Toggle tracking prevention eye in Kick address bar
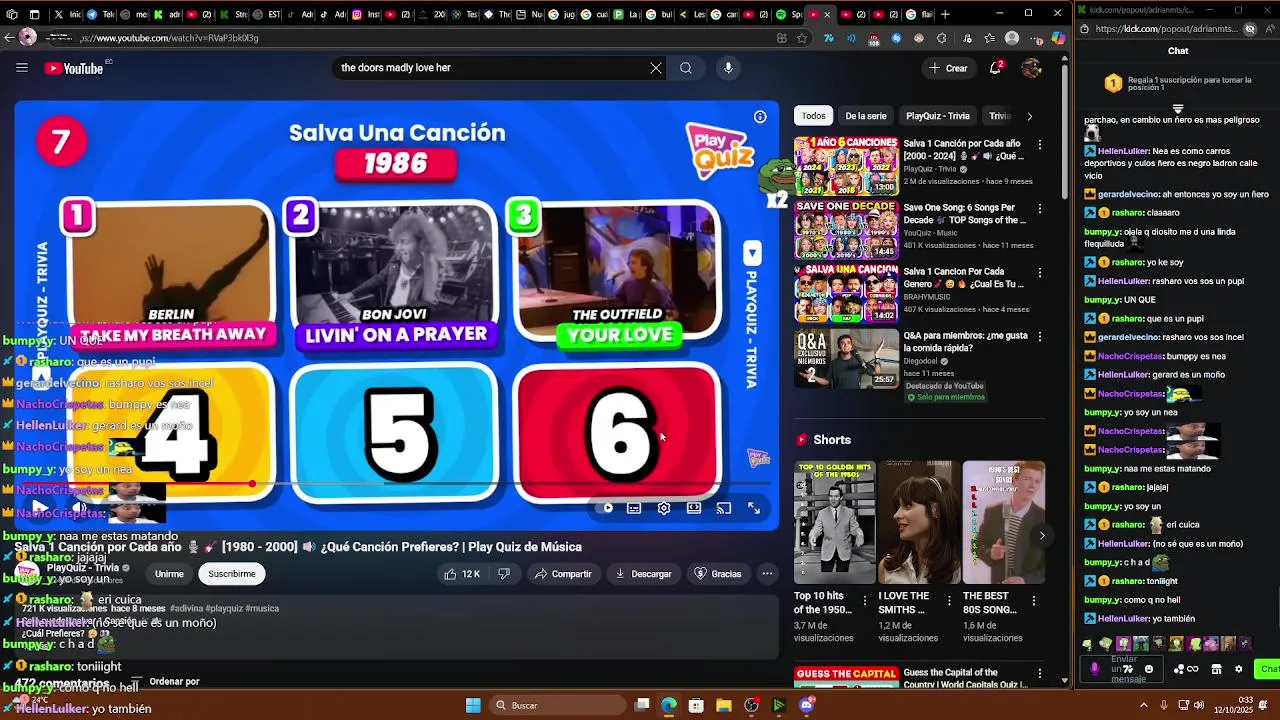 [1249, 29]
